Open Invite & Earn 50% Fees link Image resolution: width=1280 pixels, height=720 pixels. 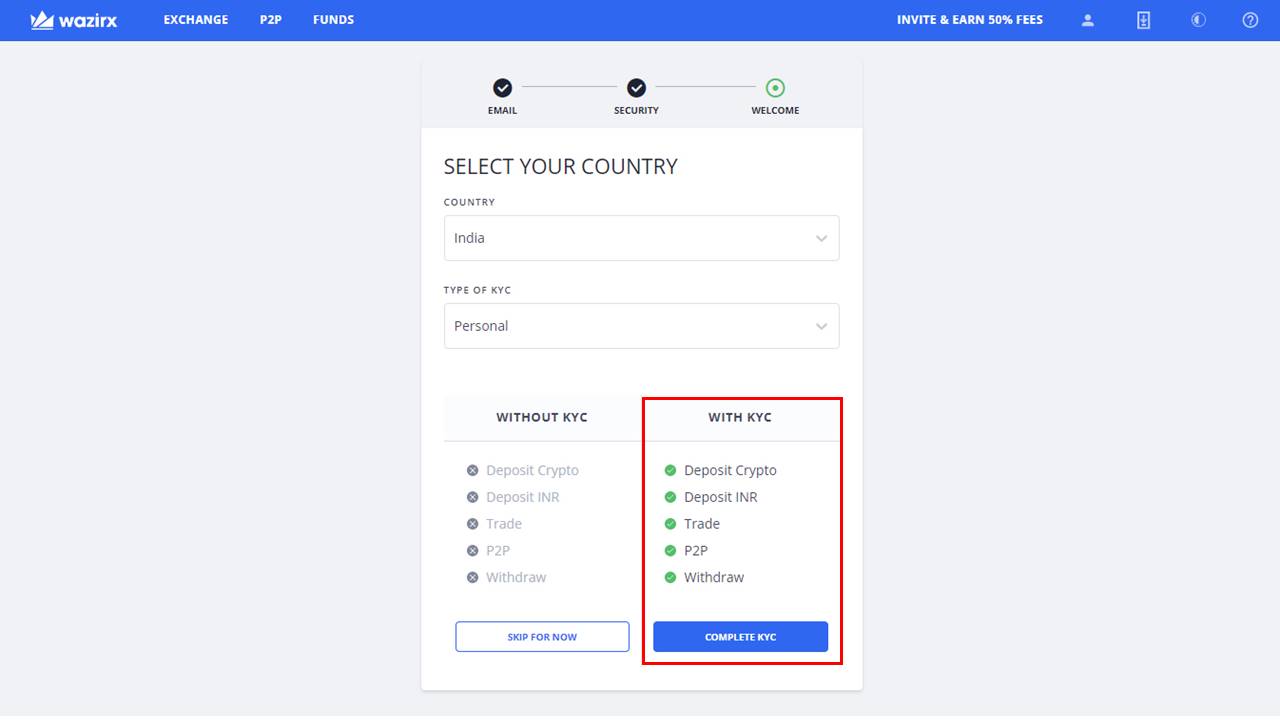click(970, 20)
